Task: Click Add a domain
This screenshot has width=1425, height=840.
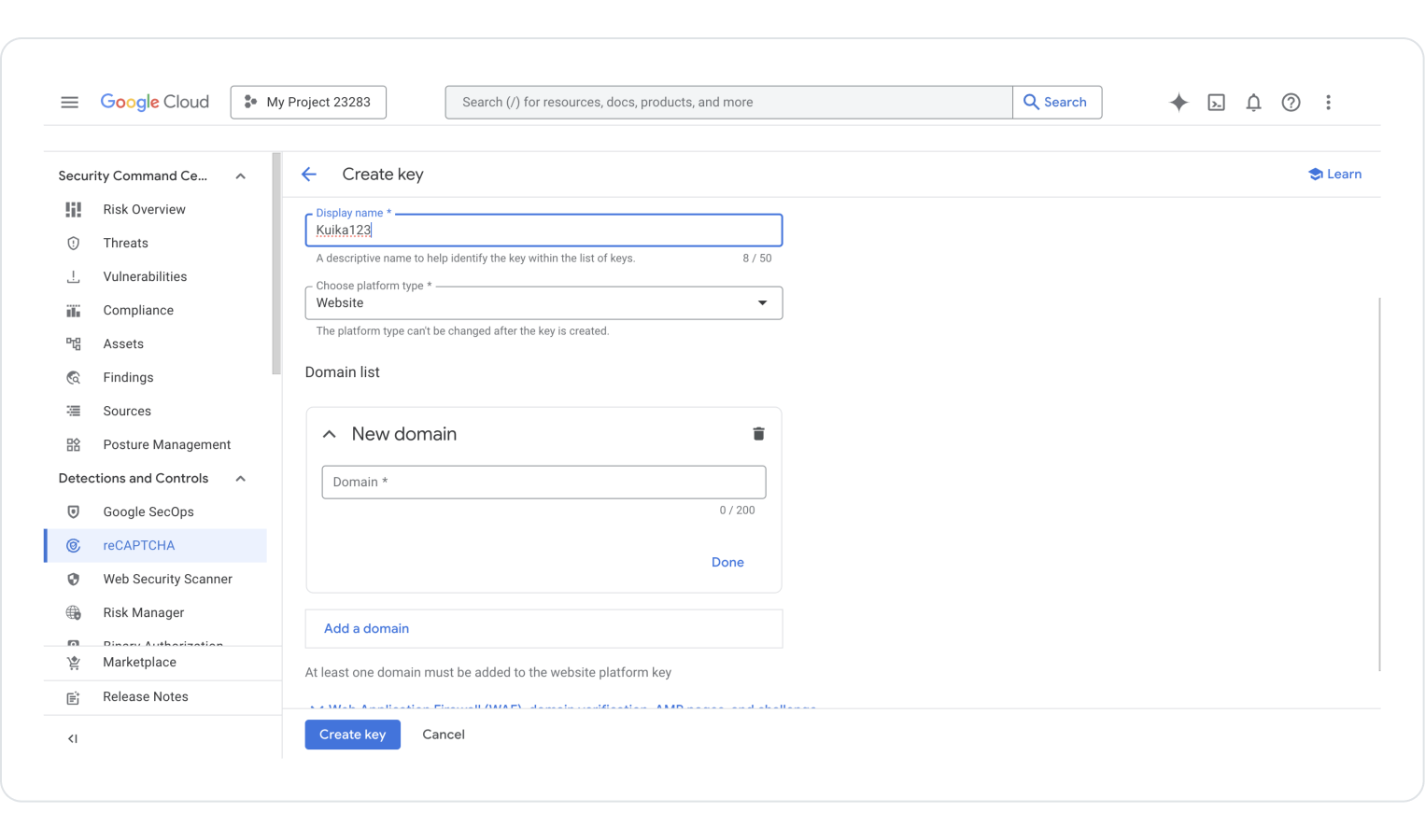Action: (366, 629)
